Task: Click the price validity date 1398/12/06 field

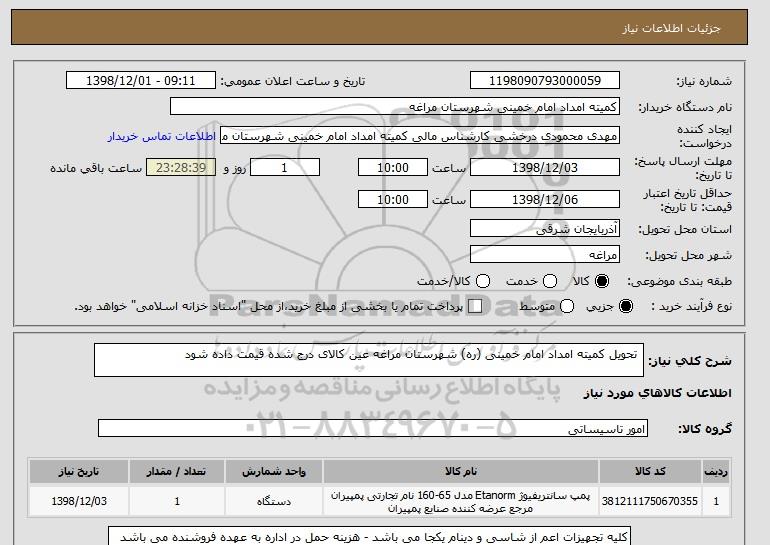Action: [x=545, y=199]
